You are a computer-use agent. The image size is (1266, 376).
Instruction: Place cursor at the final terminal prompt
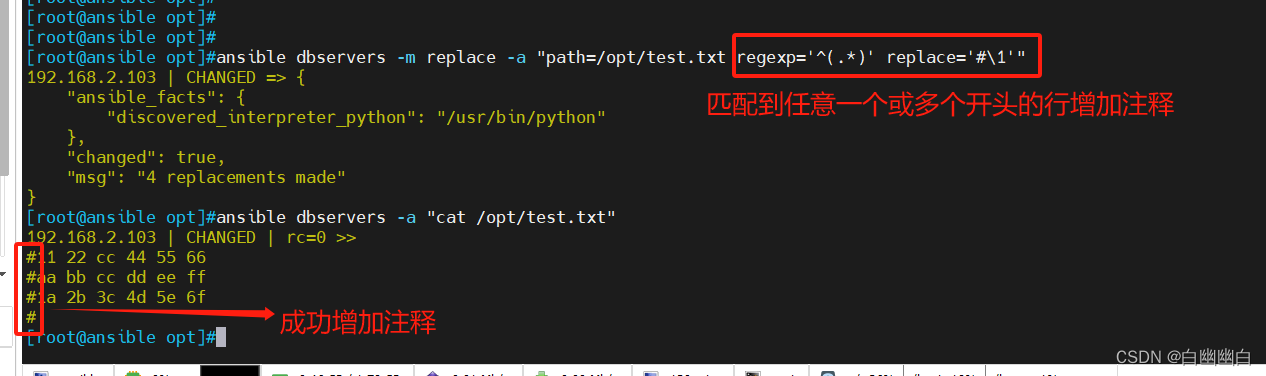tap(221, 337)
